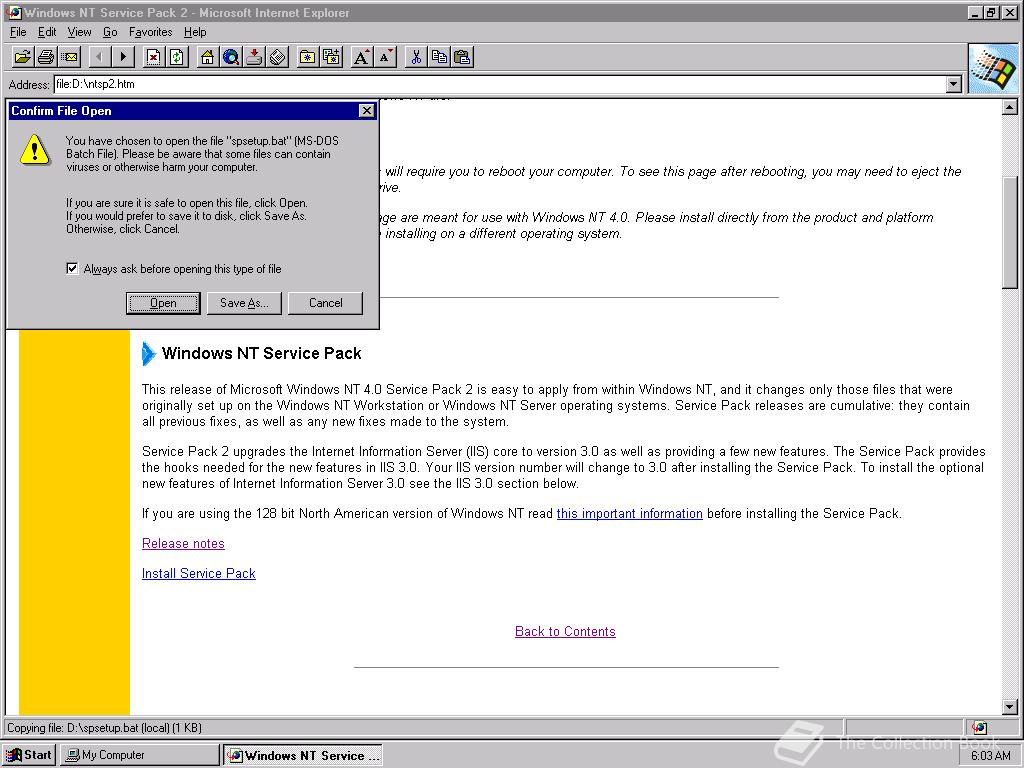
Task: Follow the 'this important information' link
Action: point(630,514)
